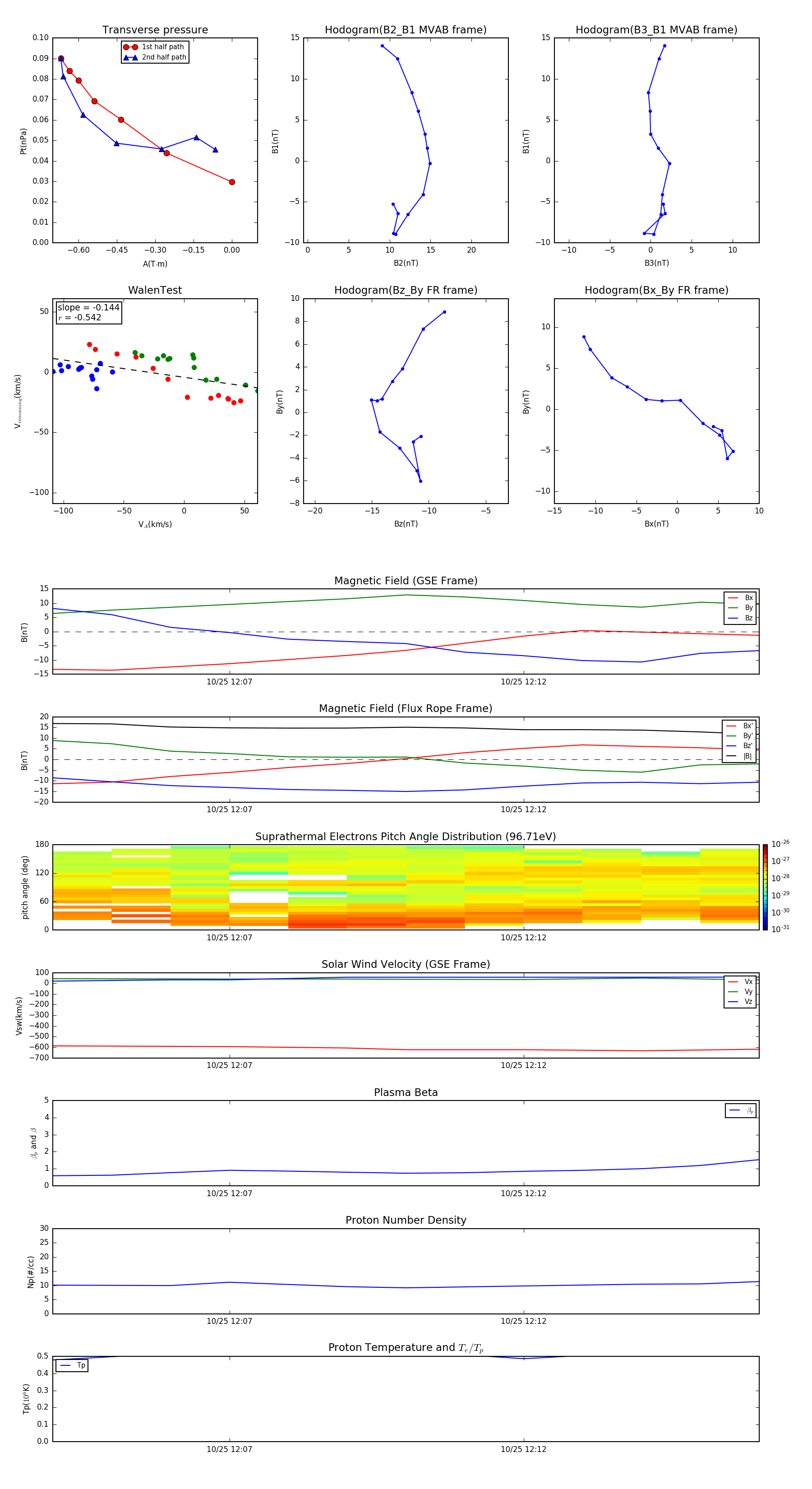The height and width of the screenshot is (1489, 812).
Task: Click the 'Transverse pressure' plot title
Action: point(155,30)
